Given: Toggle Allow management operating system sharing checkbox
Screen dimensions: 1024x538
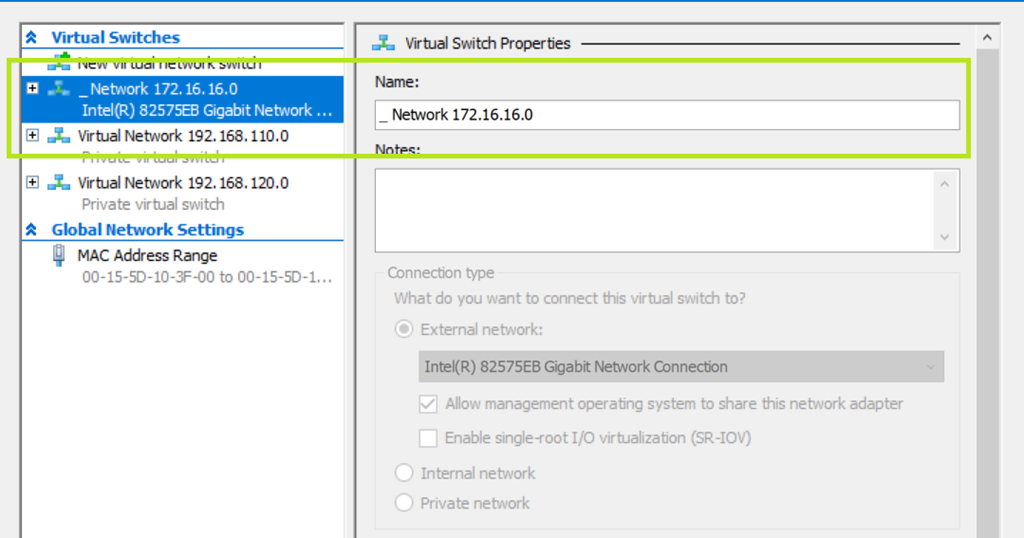Looking at the screenshot, I should point(428,404).
